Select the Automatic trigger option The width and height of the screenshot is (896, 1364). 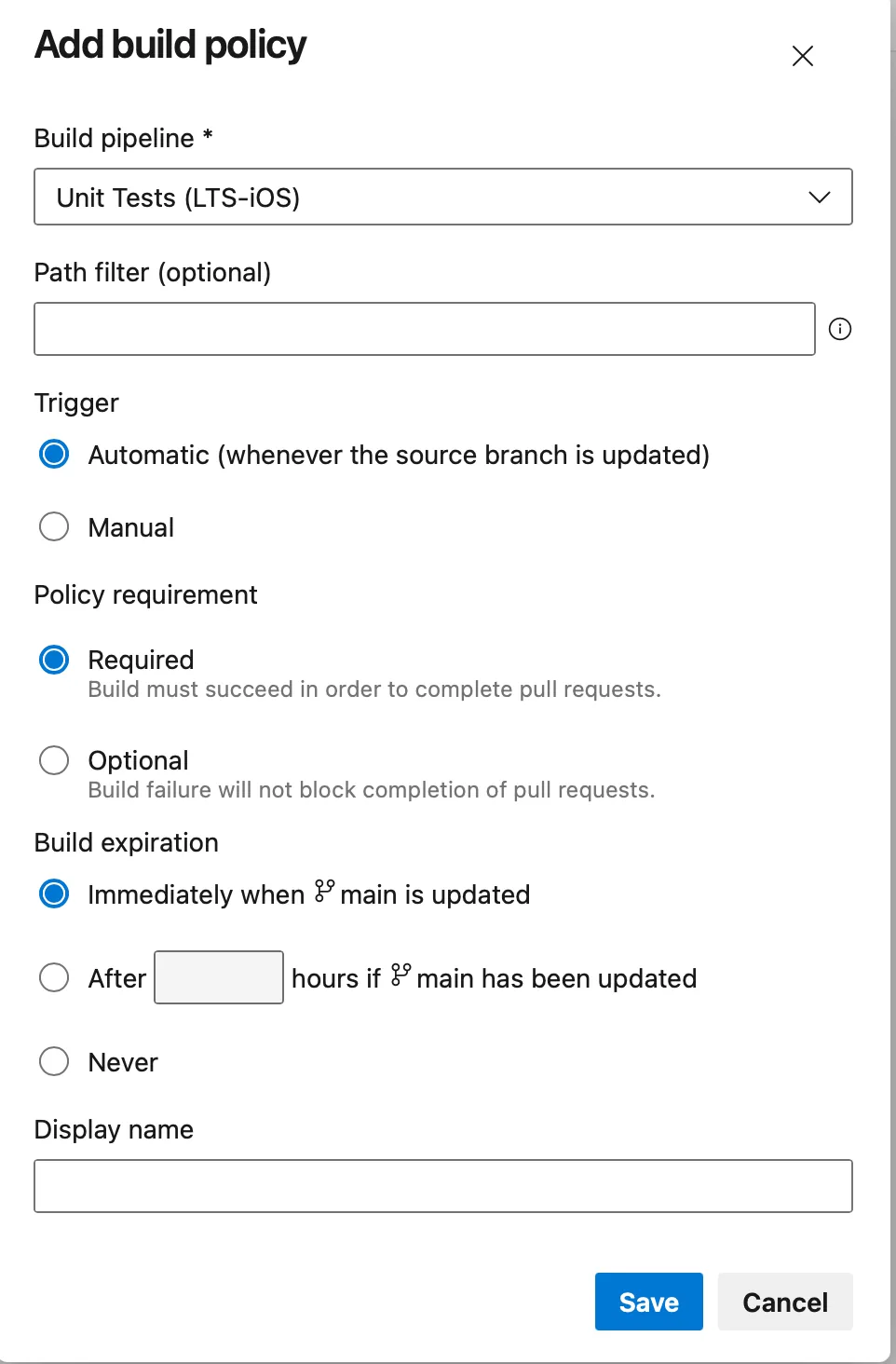[x=54, y=454]
